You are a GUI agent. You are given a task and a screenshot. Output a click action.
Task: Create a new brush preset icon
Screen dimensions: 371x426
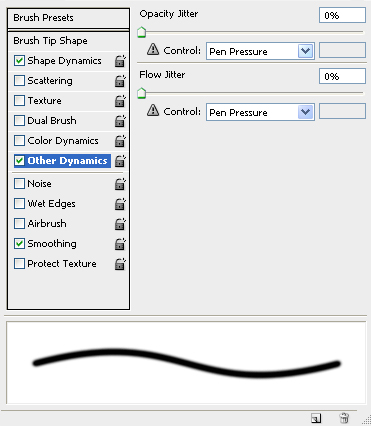pyautogui.click(x=315, y=418)
